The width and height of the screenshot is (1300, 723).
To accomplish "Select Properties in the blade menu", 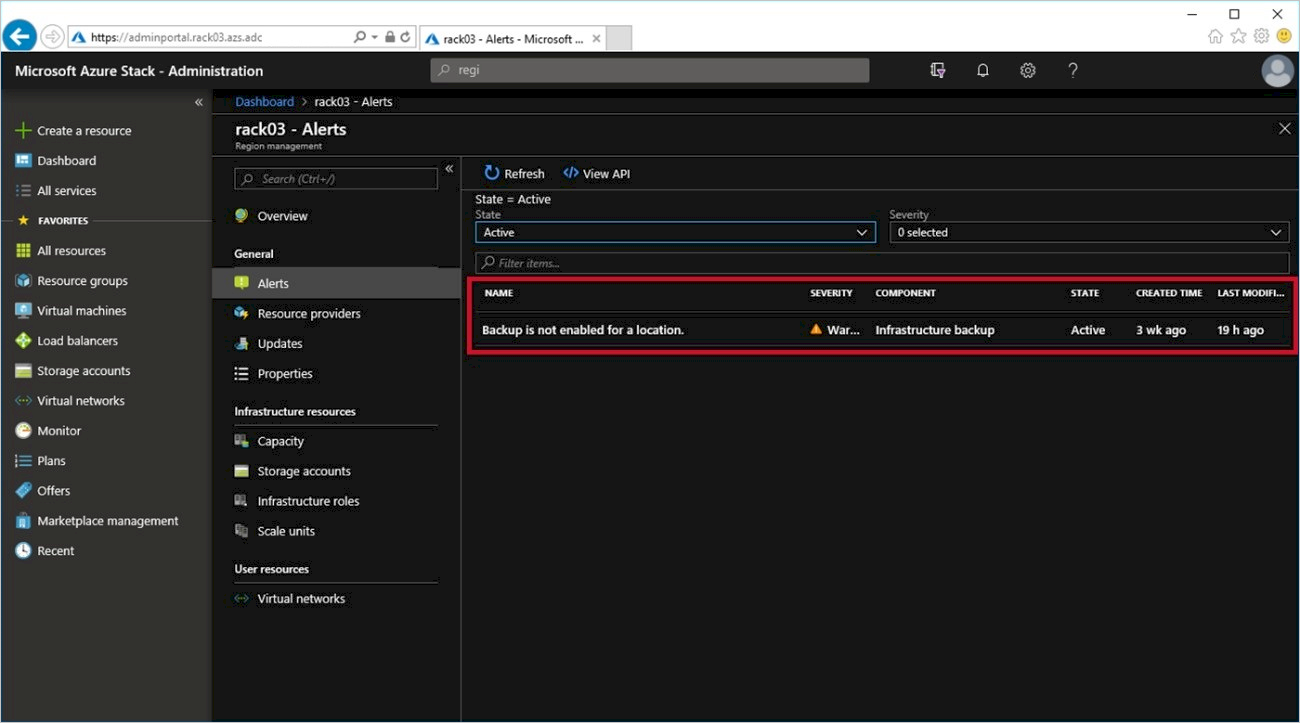I will point(285,374).
